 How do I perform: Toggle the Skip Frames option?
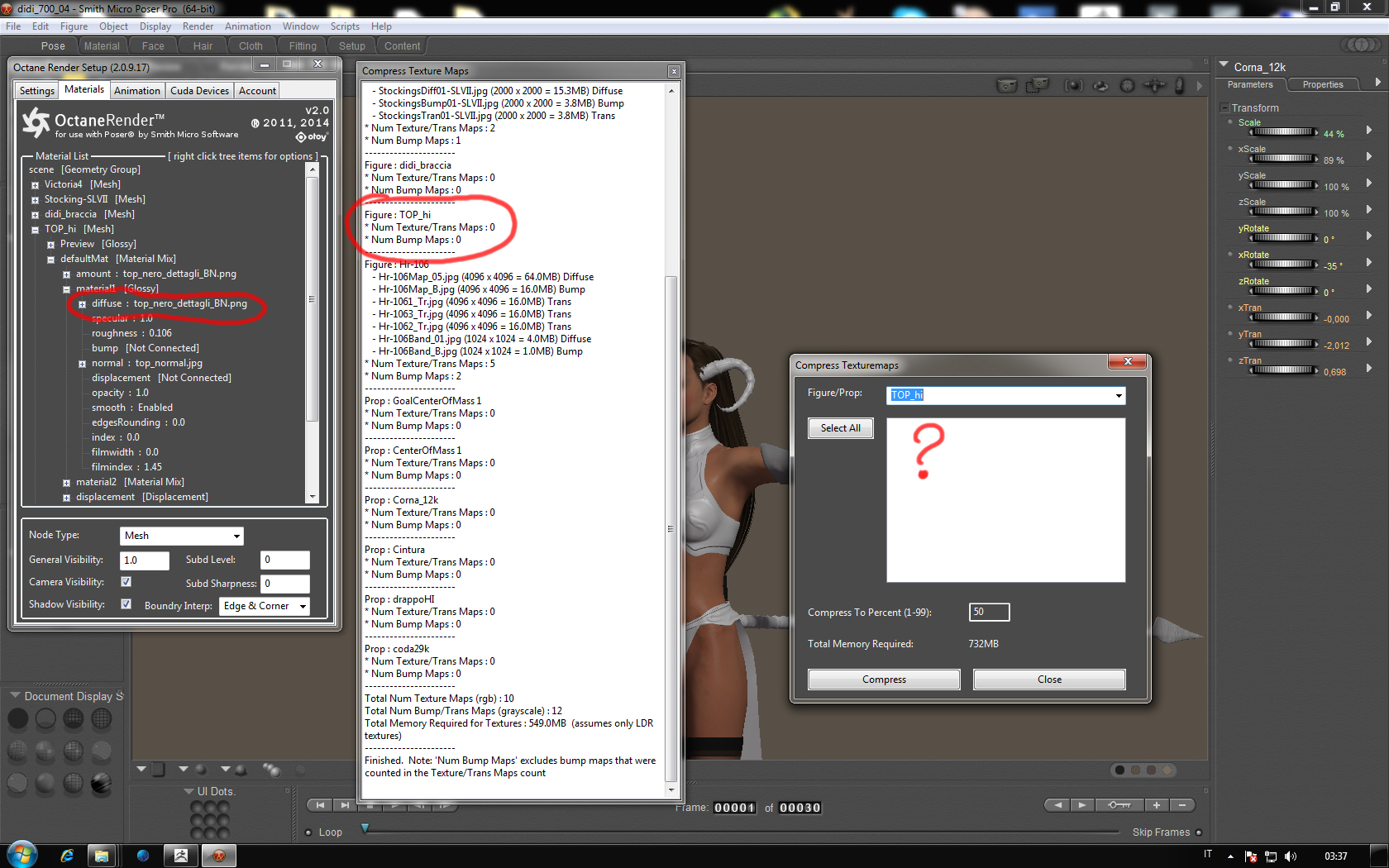tap(1199, 832)
